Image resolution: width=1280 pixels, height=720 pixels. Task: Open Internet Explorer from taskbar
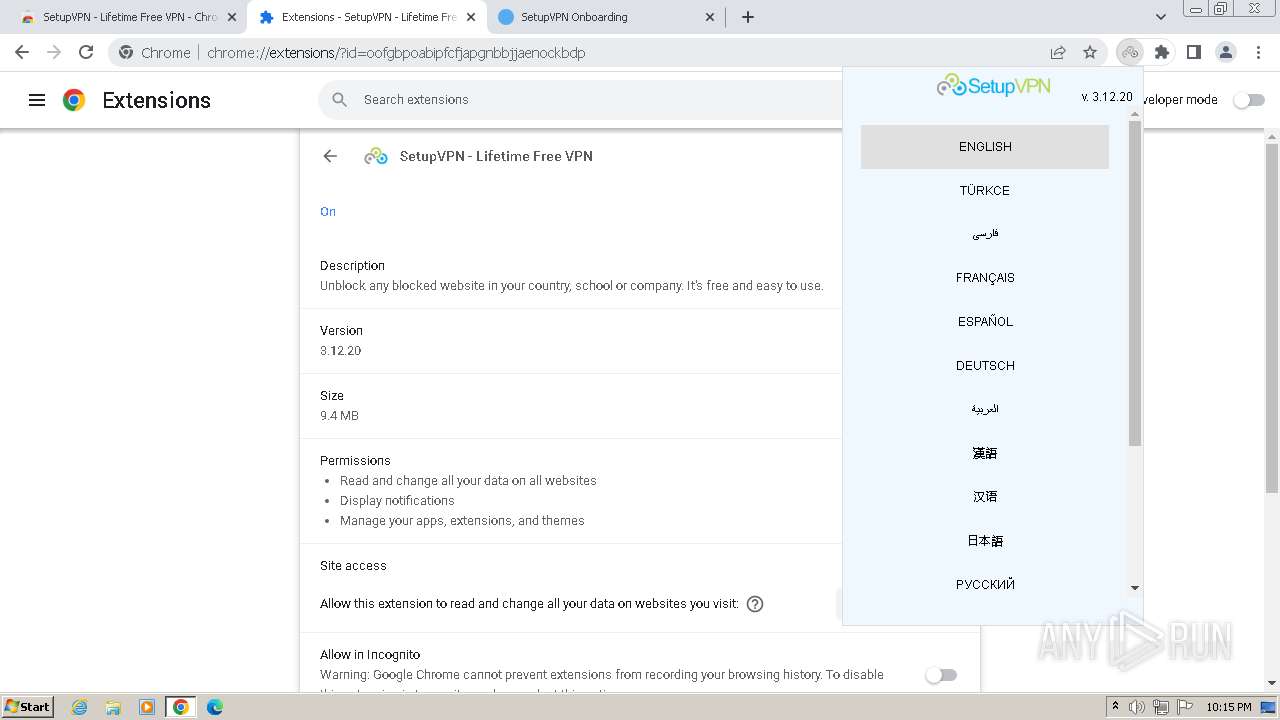point(79,707)
